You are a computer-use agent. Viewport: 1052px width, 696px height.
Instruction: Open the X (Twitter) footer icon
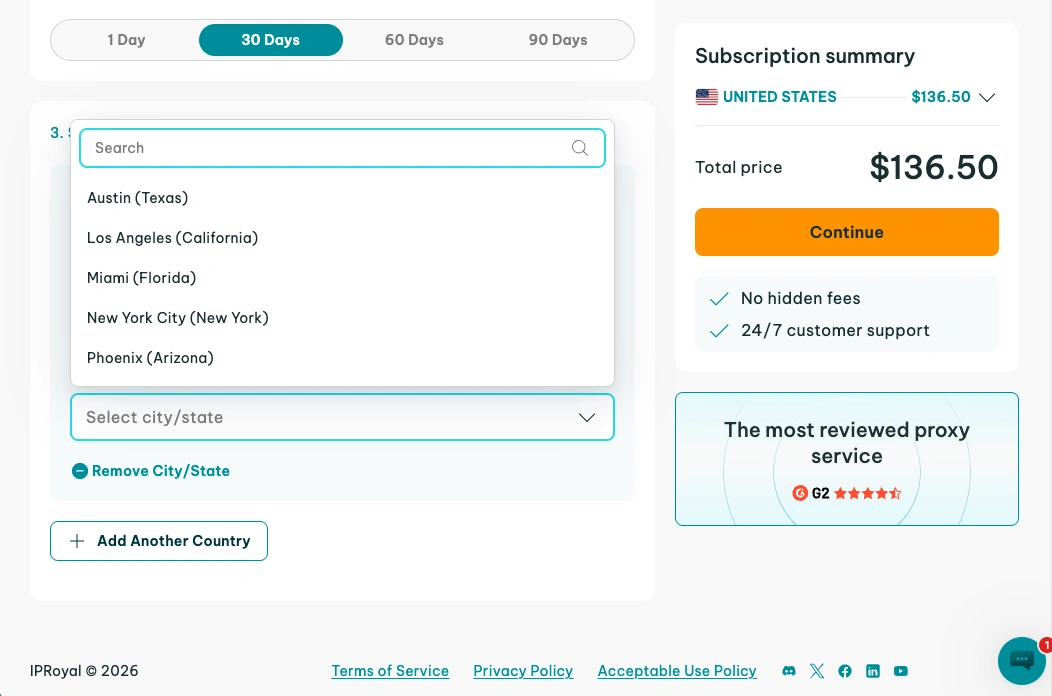click(817, 671)
